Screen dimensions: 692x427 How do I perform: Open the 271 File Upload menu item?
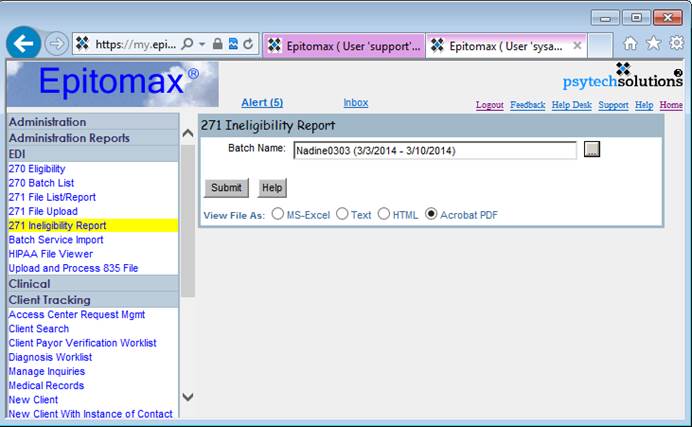tap(43, 211)
